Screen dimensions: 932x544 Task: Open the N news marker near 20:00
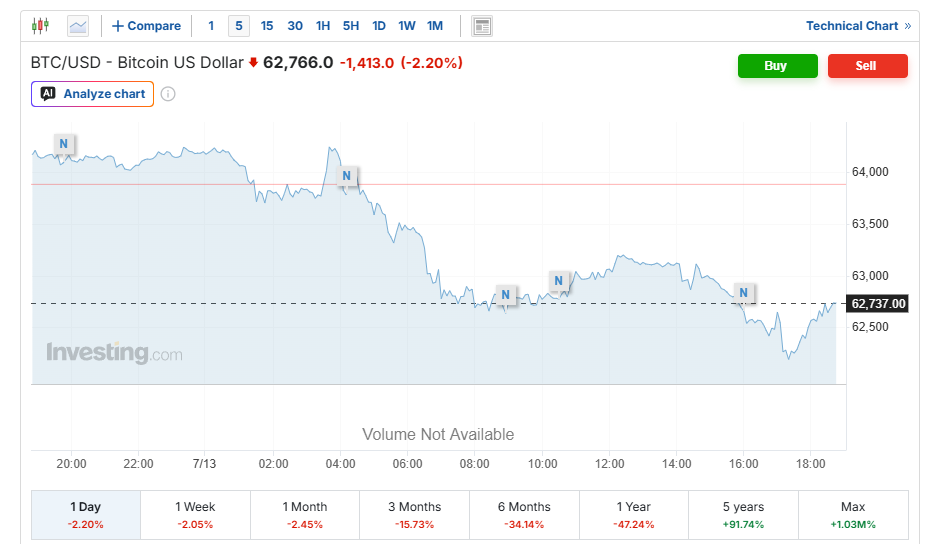pyautogui.click(x=64, y=144)
